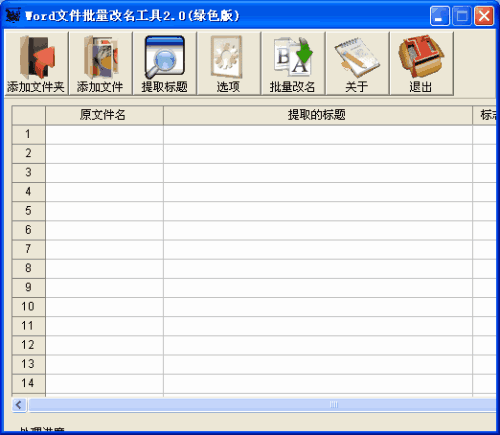Select row header 13
Viewport: 500px width, 435px height.
click(x=29, y=364)
